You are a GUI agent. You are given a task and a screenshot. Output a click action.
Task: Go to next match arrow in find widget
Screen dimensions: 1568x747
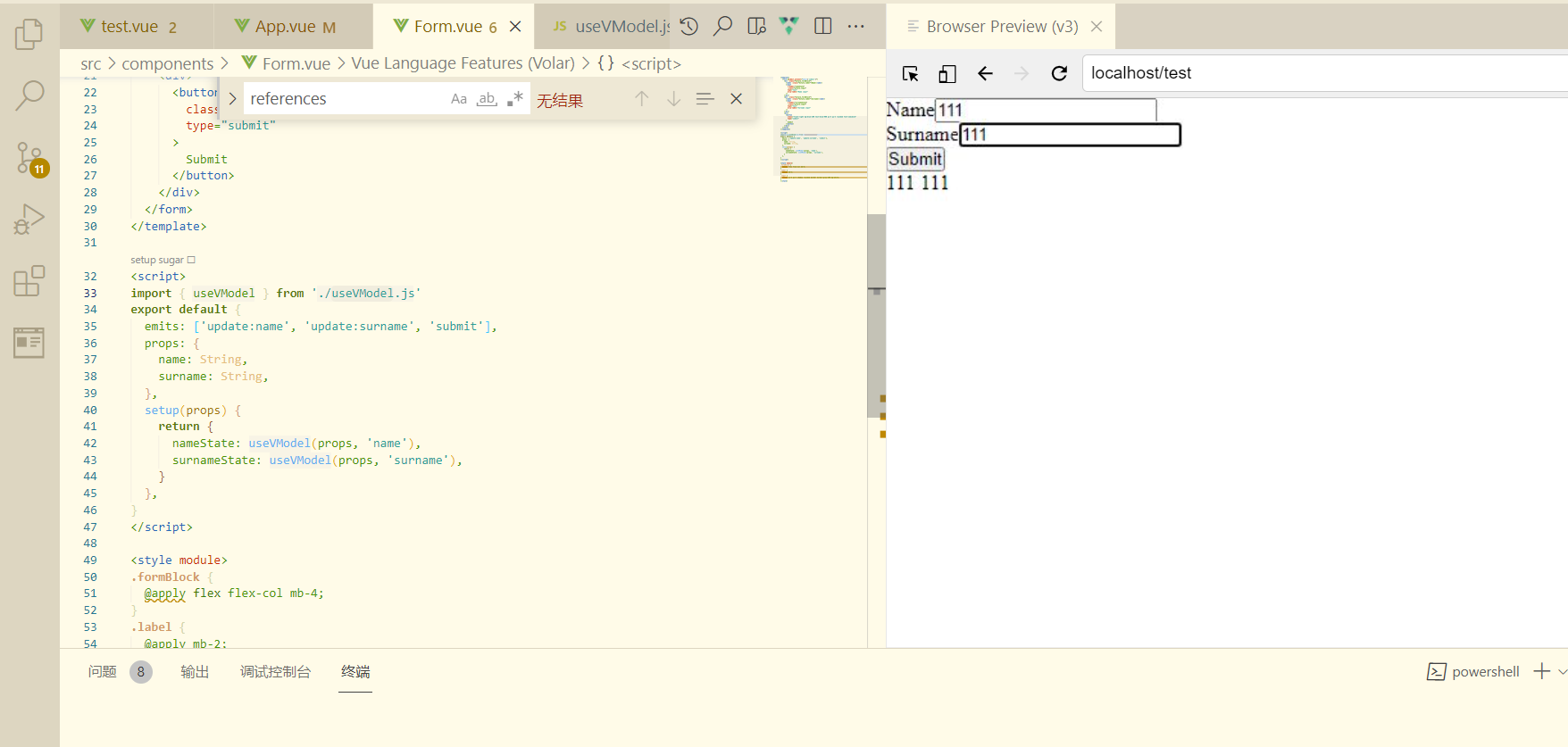tap(674, 99)
